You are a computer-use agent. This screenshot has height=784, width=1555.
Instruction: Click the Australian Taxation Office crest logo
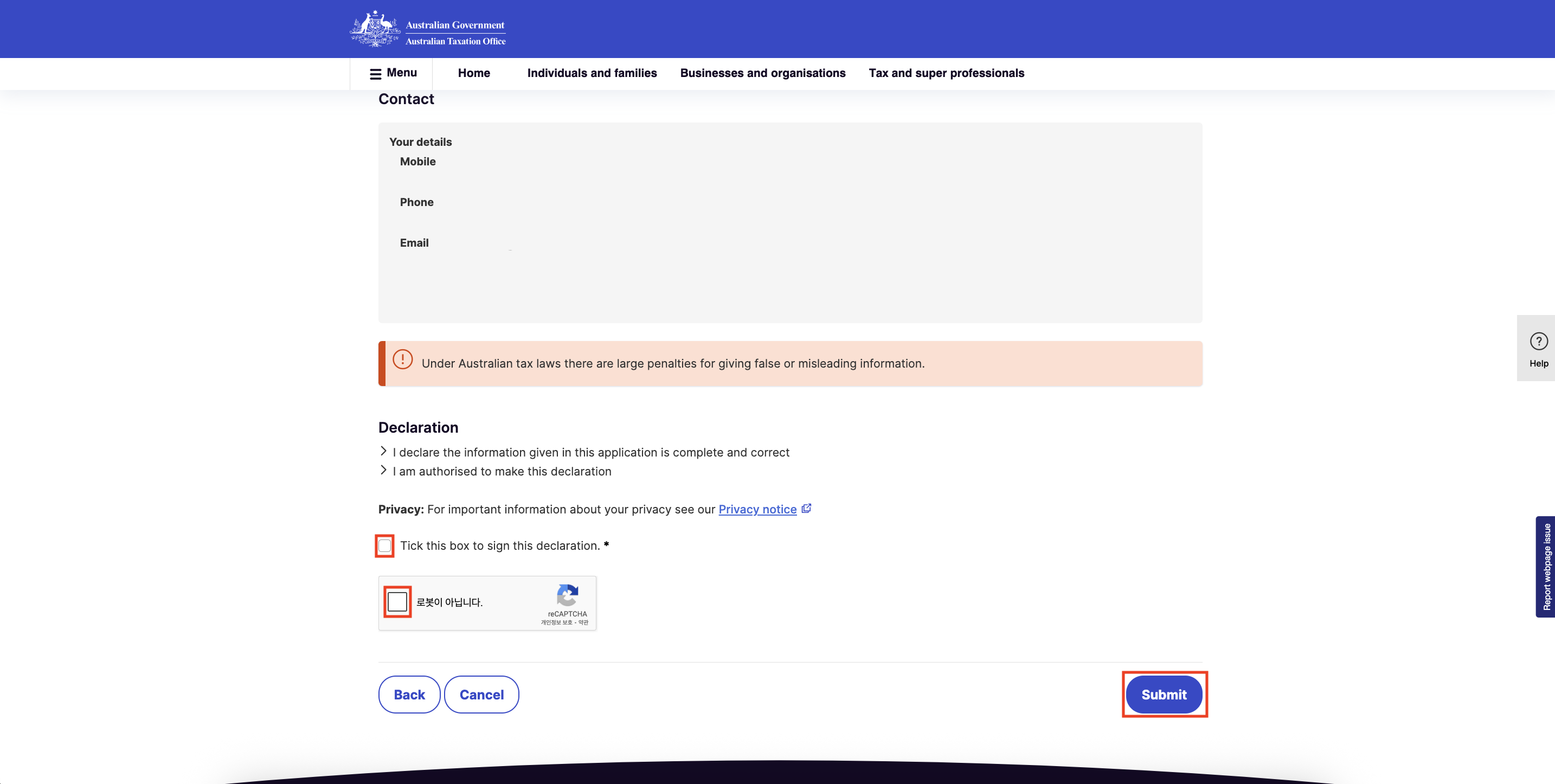[x=375, y=28]
